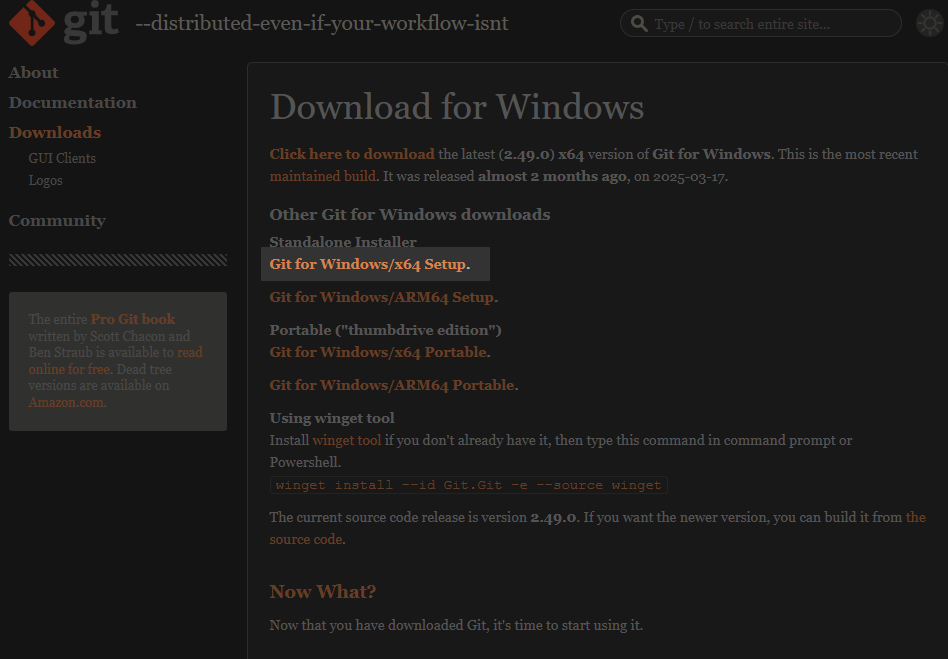Open 'the source code' link

click(x=597, y=528)
